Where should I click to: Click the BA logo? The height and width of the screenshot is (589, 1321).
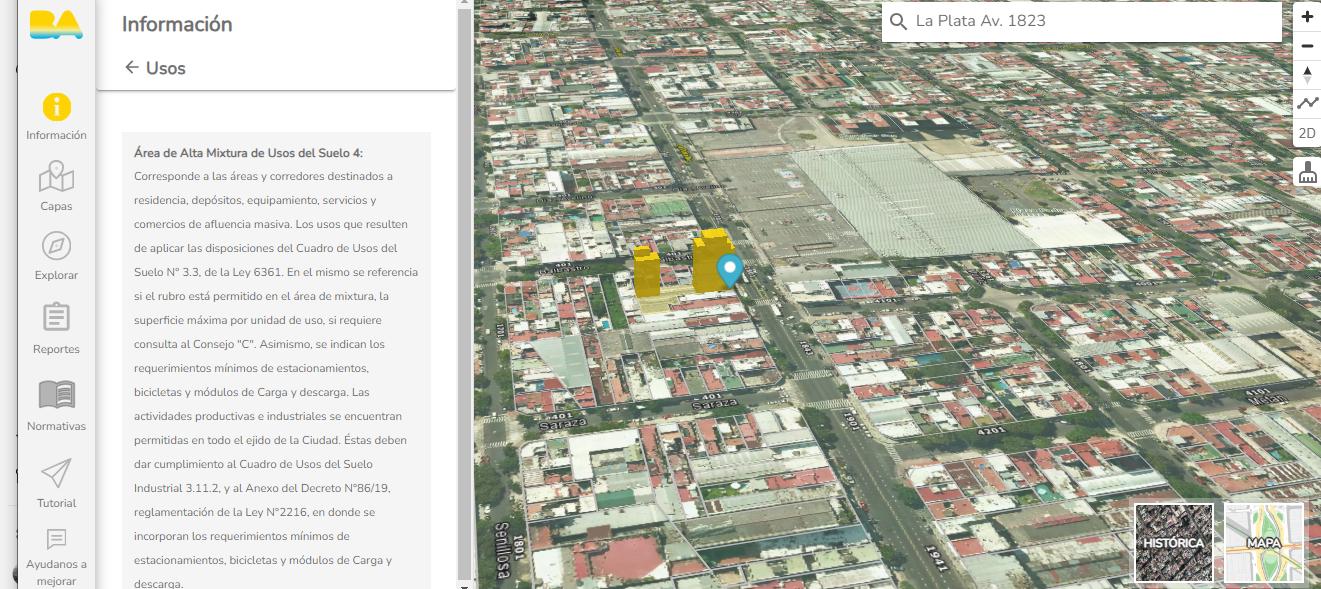point(56,24)
